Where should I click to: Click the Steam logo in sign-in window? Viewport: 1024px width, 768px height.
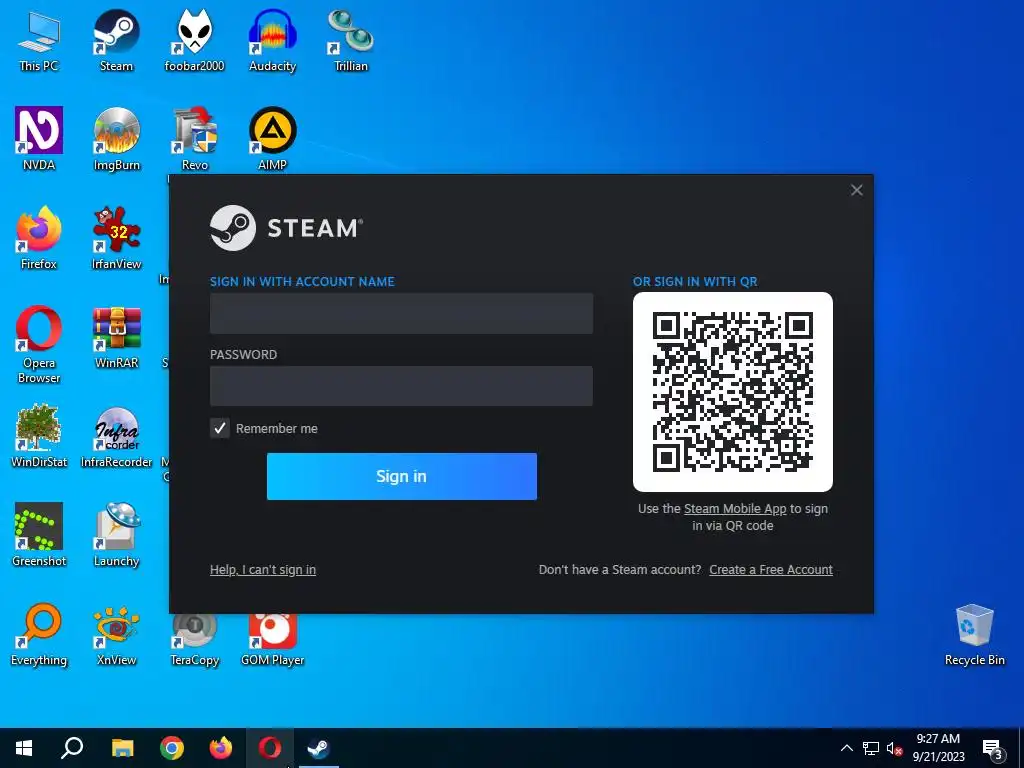click(286, 228)
